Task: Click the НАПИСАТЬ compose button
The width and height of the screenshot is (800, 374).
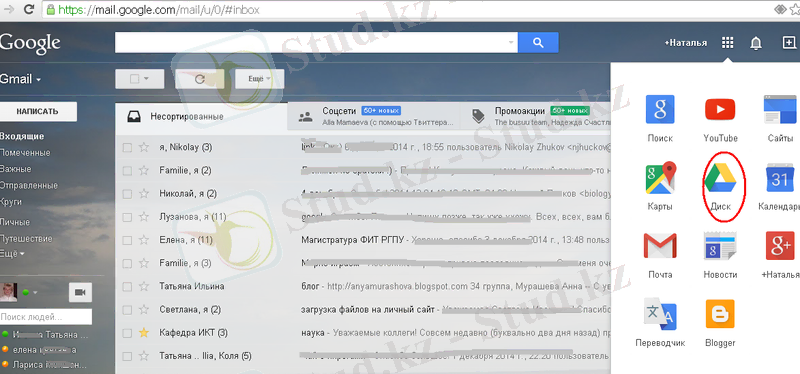Action: coord(38,112)
